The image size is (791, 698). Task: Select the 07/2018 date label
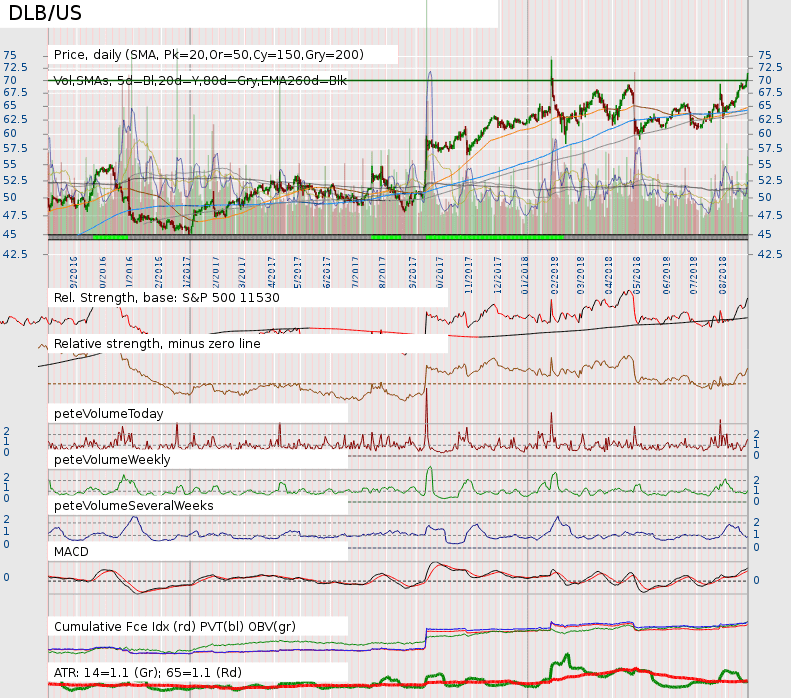tap(694, 275)
